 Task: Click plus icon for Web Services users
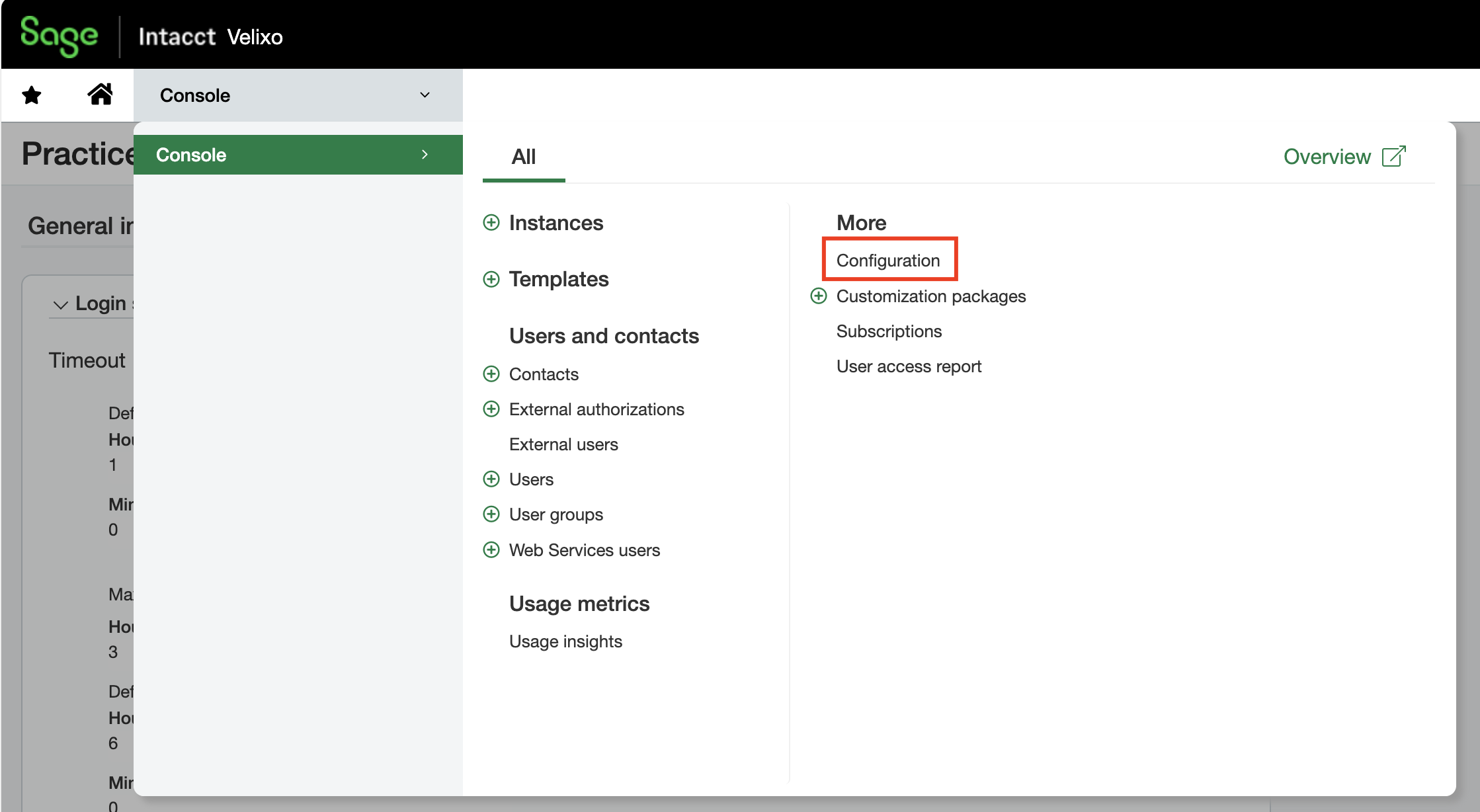click(x=491, y=550)
